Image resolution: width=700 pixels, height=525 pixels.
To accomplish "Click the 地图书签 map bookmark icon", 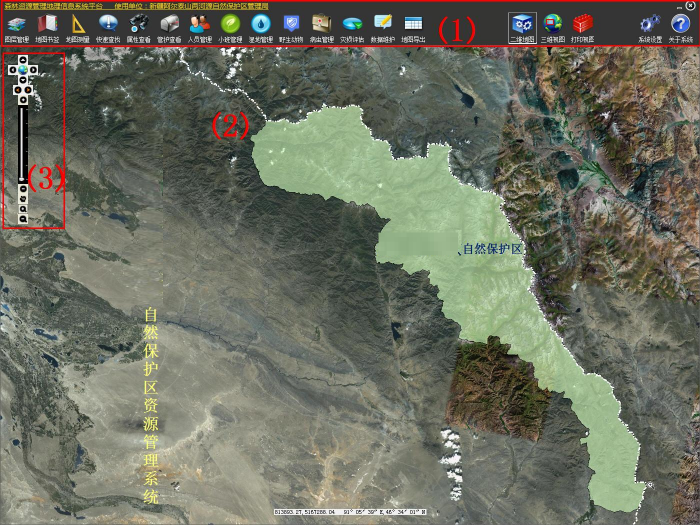I will [47, 26].
